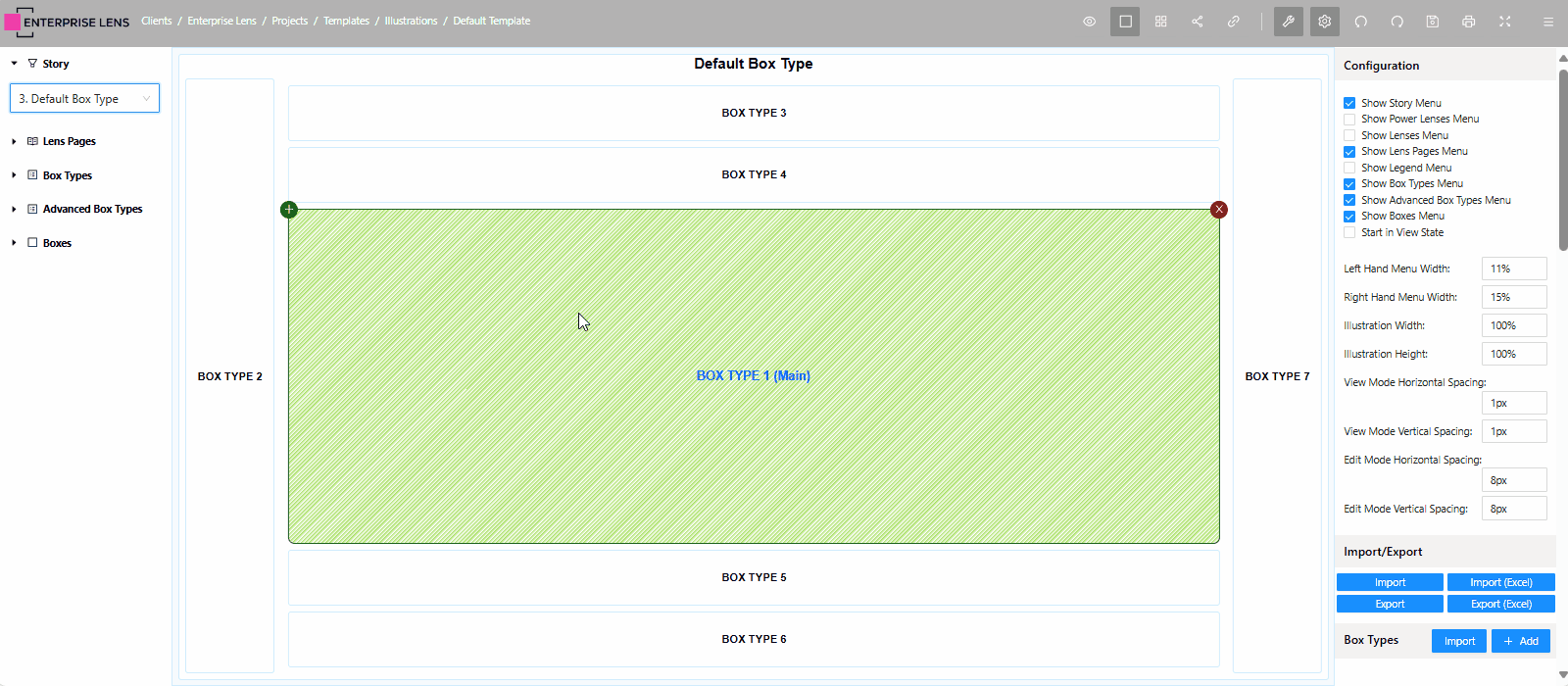Click the printer icon
The width and height of the screenshot is (1568, 686).
[1469, 22]
